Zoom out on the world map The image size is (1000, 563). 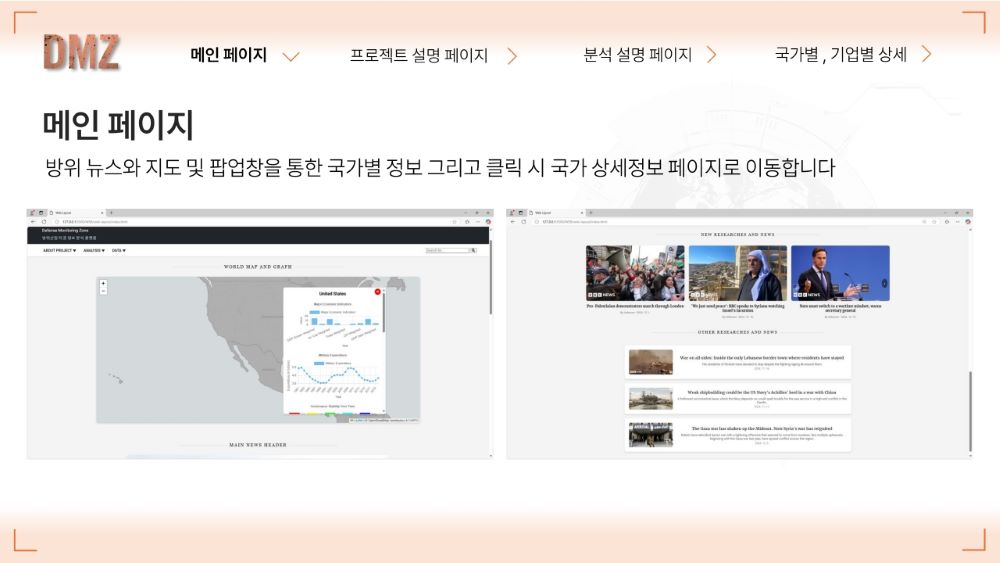[x=103, y=291]
